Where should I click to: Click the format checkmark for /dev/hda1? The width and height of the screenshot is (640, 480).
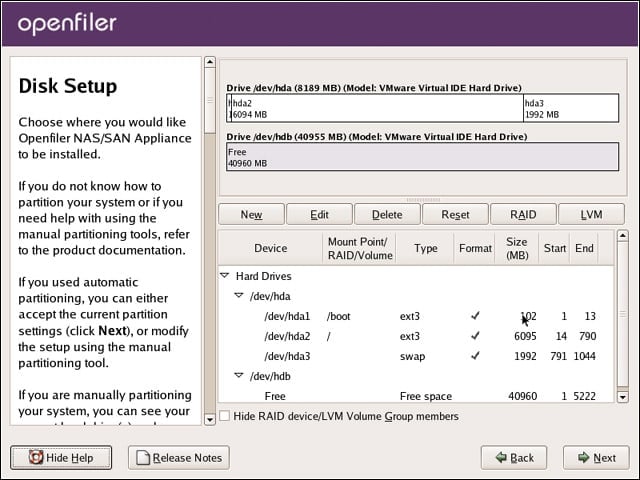475,316
